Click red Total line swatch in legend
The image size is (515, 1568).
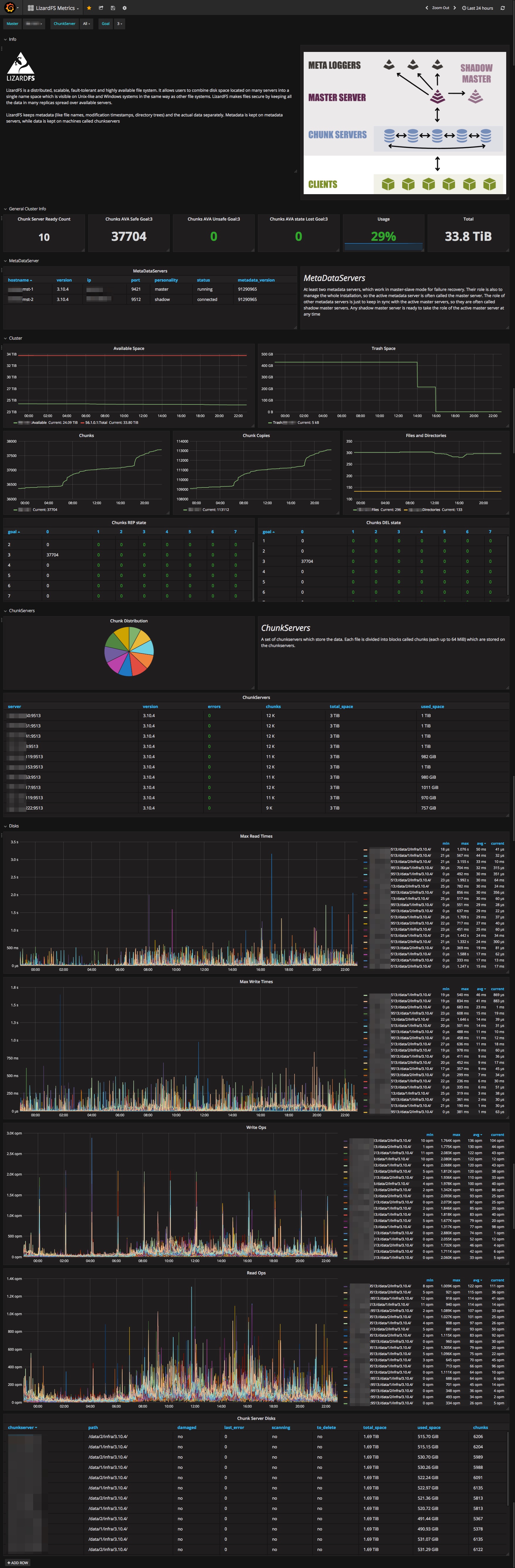click(82, 422)
